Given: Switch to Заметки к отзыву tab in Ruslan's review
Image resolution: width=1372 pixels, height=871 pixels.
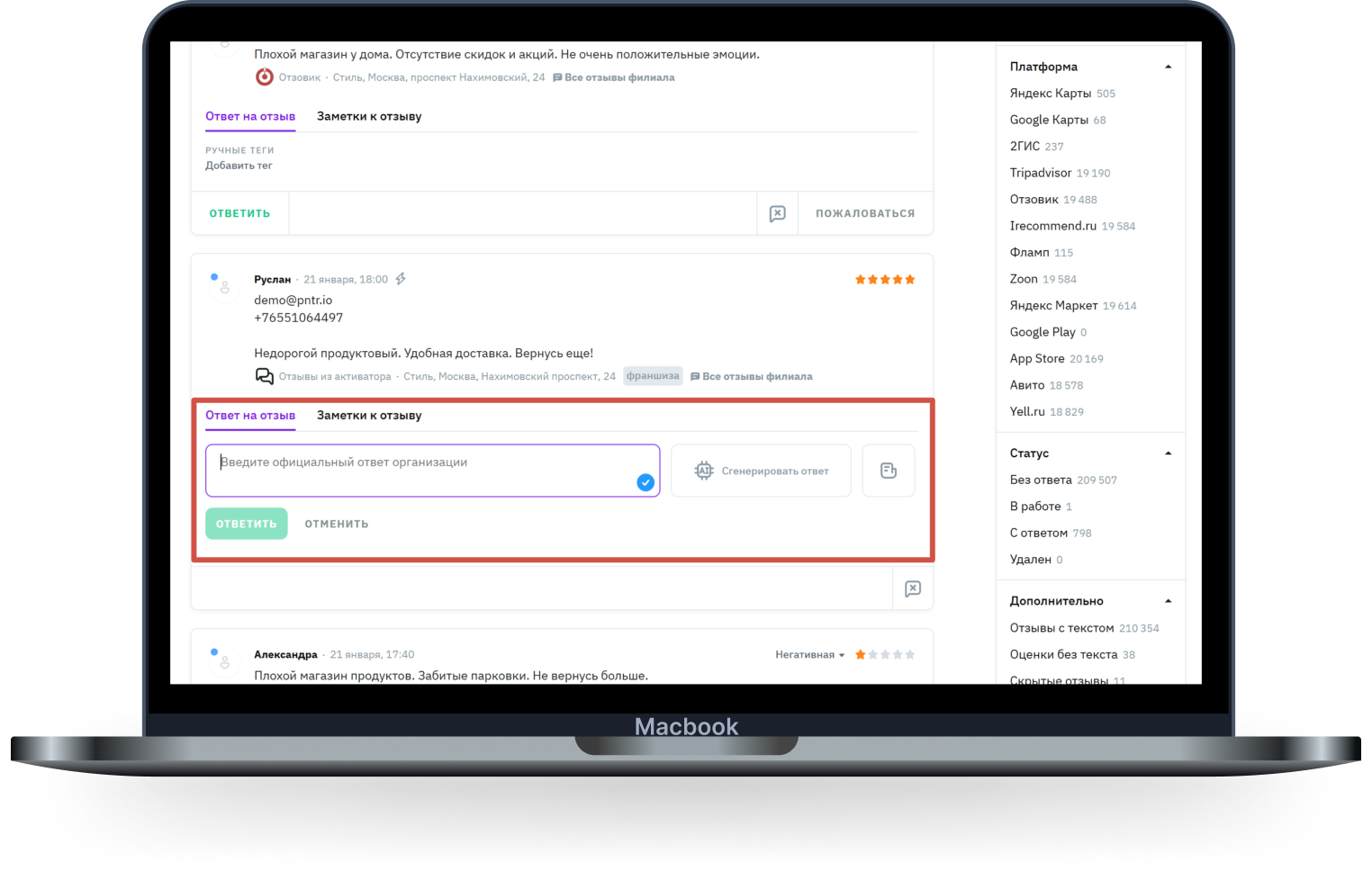Looking at the screenshot, I should 369,416.
